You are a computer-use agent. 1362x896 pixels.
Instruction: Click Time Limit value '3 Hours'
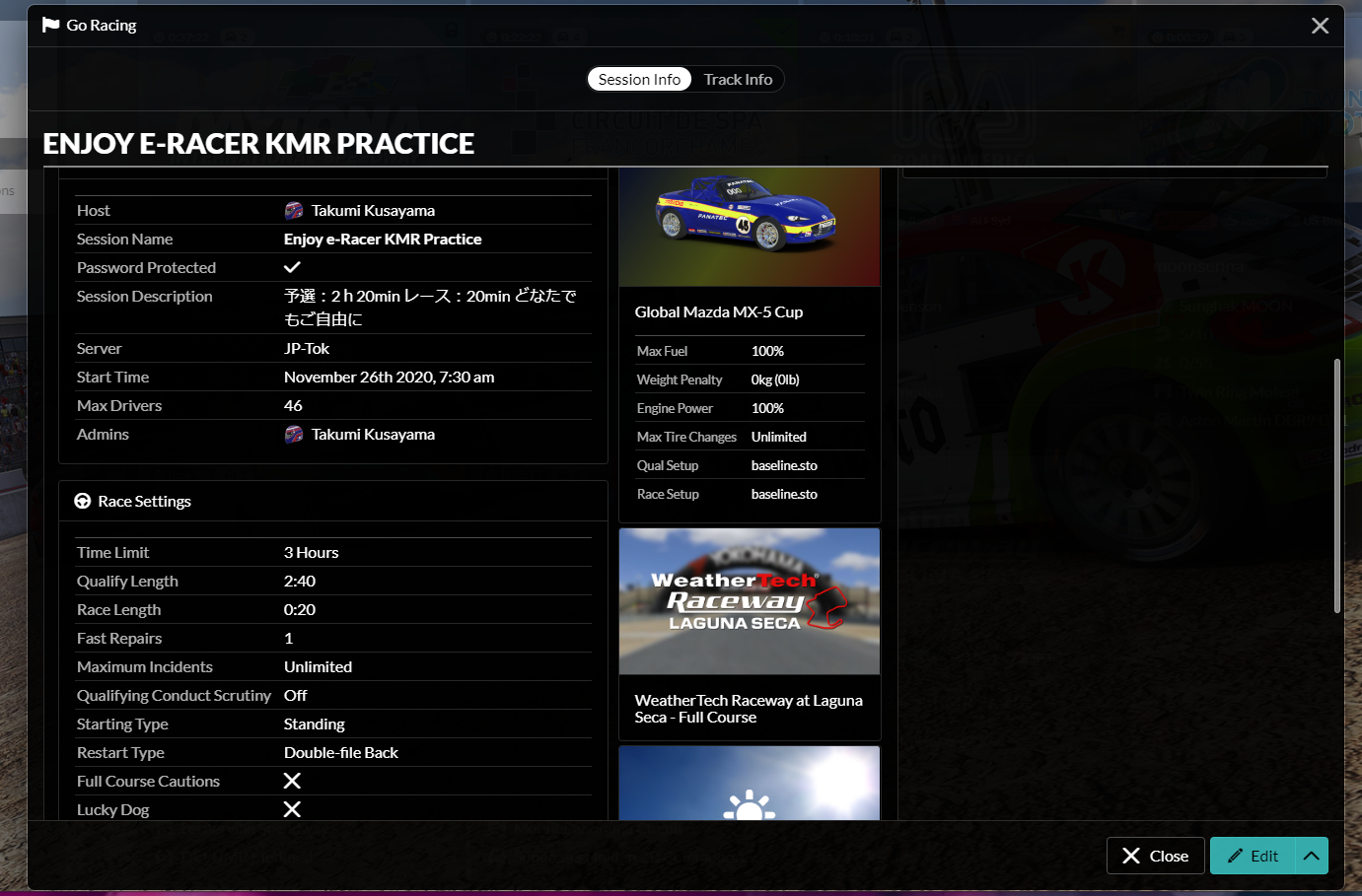(x=312, y=552)
